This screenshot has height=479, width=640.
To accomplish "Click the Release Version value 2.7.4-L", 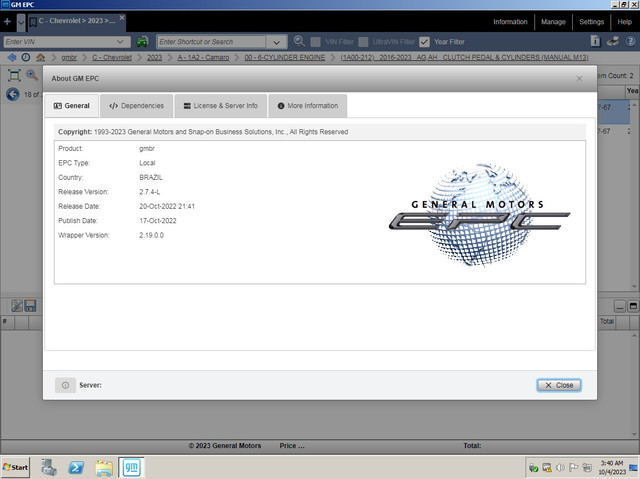I will point(149,192).
